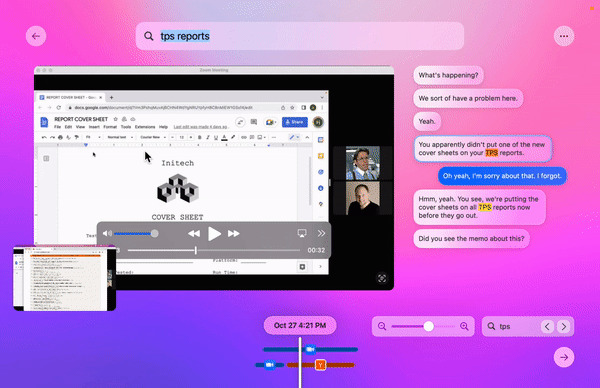This screenshot has height=388, width=600.
Task: Go to the next 'tps' match
Action: pos(563,326)
